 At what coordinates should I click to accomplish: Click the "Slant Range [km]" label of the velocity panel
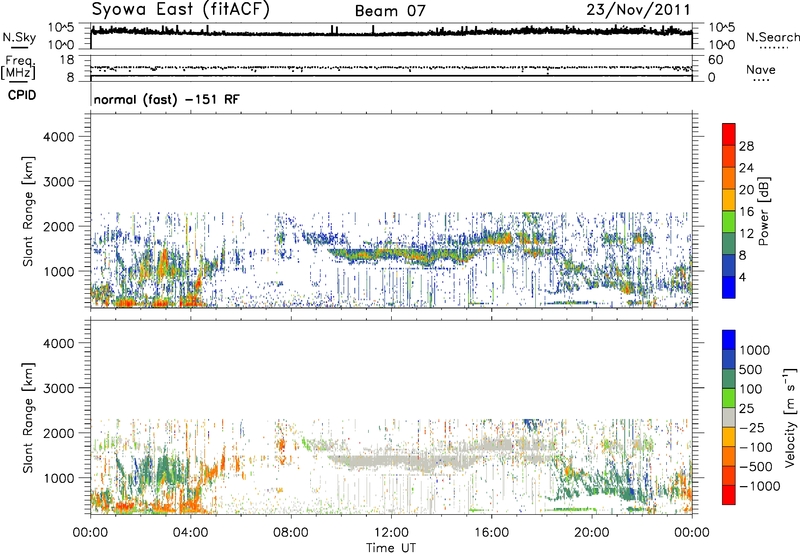tap(28, 418)
